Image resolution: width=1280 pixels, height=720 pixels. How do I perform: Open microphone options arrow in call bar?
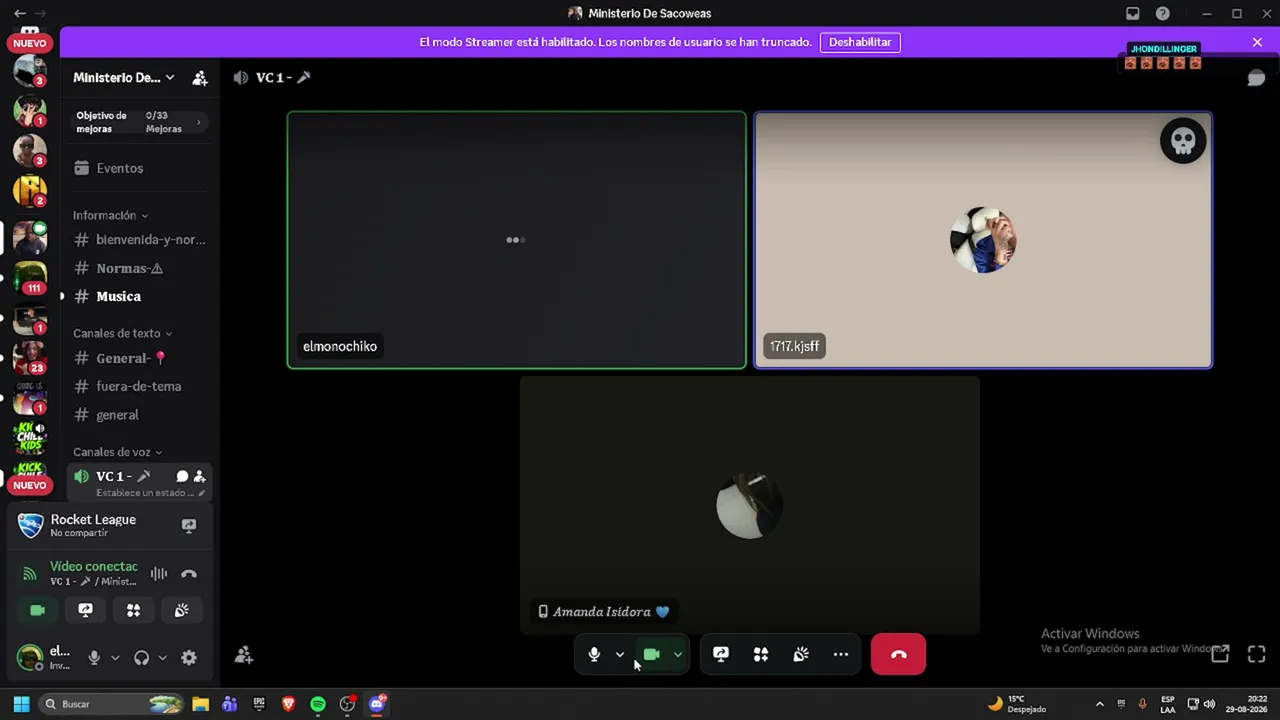pyautogui.click(x=620, y=654)
